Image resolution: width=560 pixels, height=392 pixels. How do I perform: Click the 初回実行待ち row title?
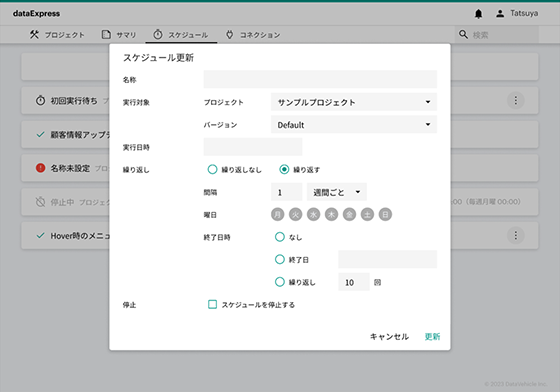click(x=74, y=101)
